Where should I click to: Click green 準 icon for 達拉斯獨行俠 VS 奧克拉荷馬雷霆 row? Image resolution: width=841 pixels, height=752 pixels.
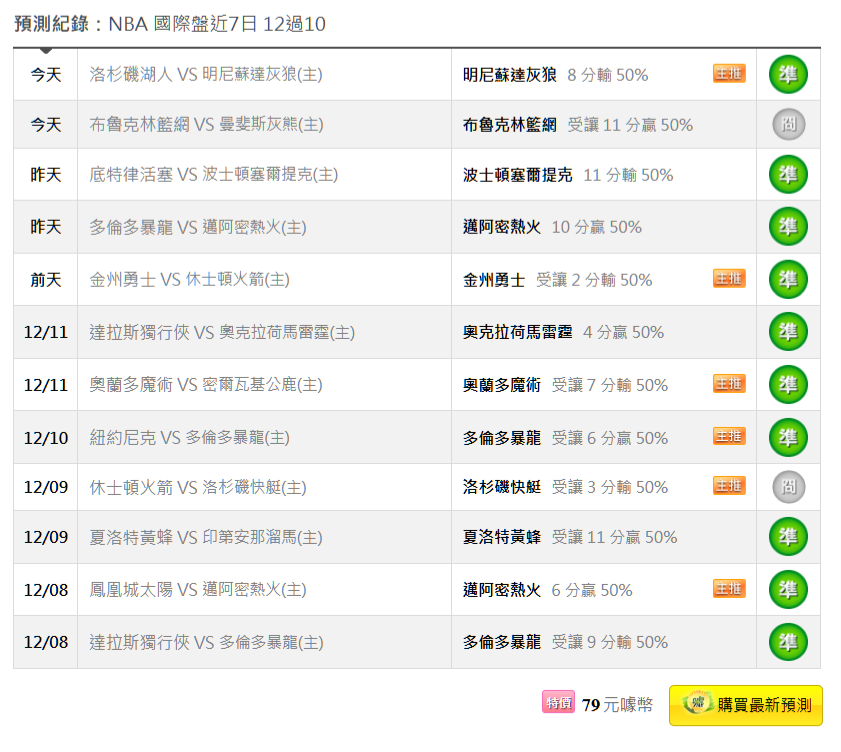tap(788, 332)
